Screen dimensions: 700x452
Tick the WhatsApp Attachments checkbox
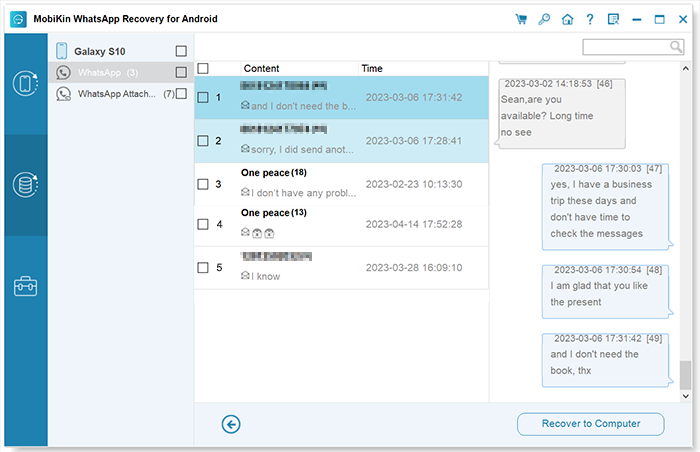[x=181, y=94]
